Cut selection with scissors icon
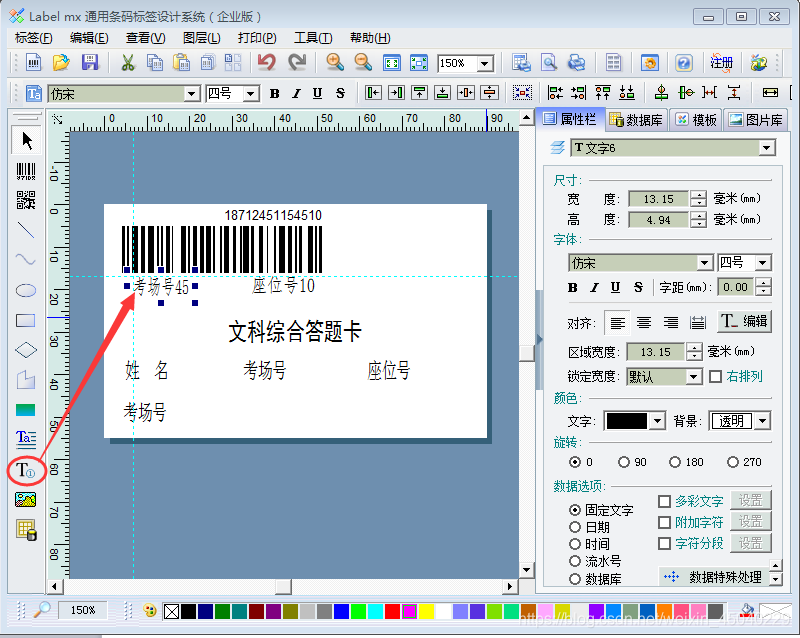 (x=128, y=63)
